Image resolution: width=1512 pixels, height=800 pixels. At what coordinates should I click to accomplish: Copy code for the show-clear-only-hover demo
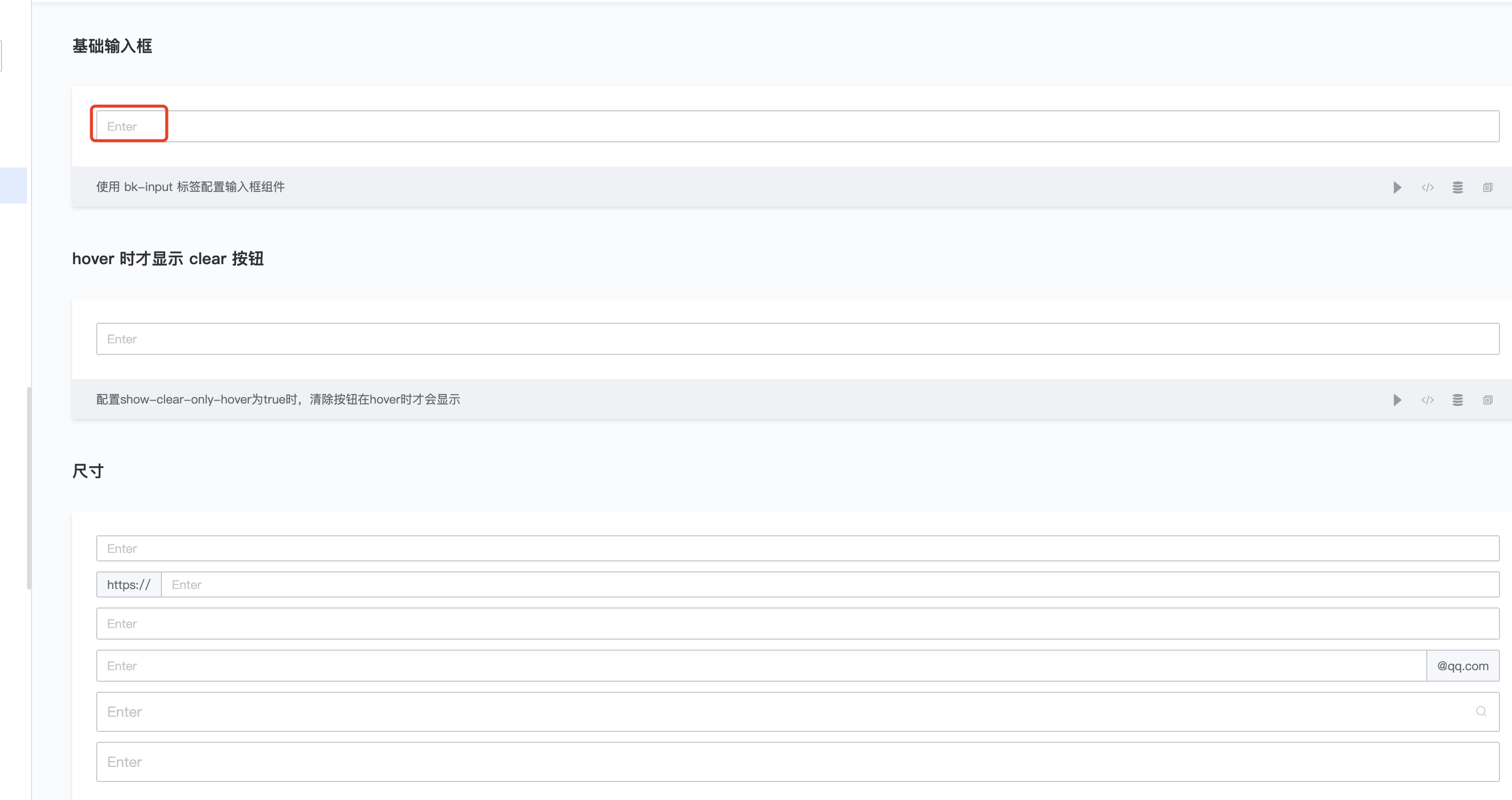click(1487, 399)
